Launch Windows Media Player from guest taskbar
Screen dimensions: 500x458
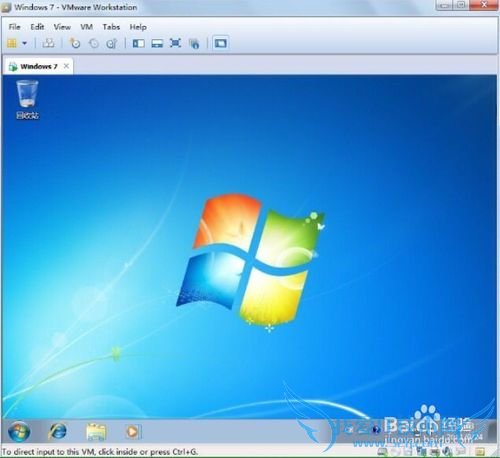(133, 432)
